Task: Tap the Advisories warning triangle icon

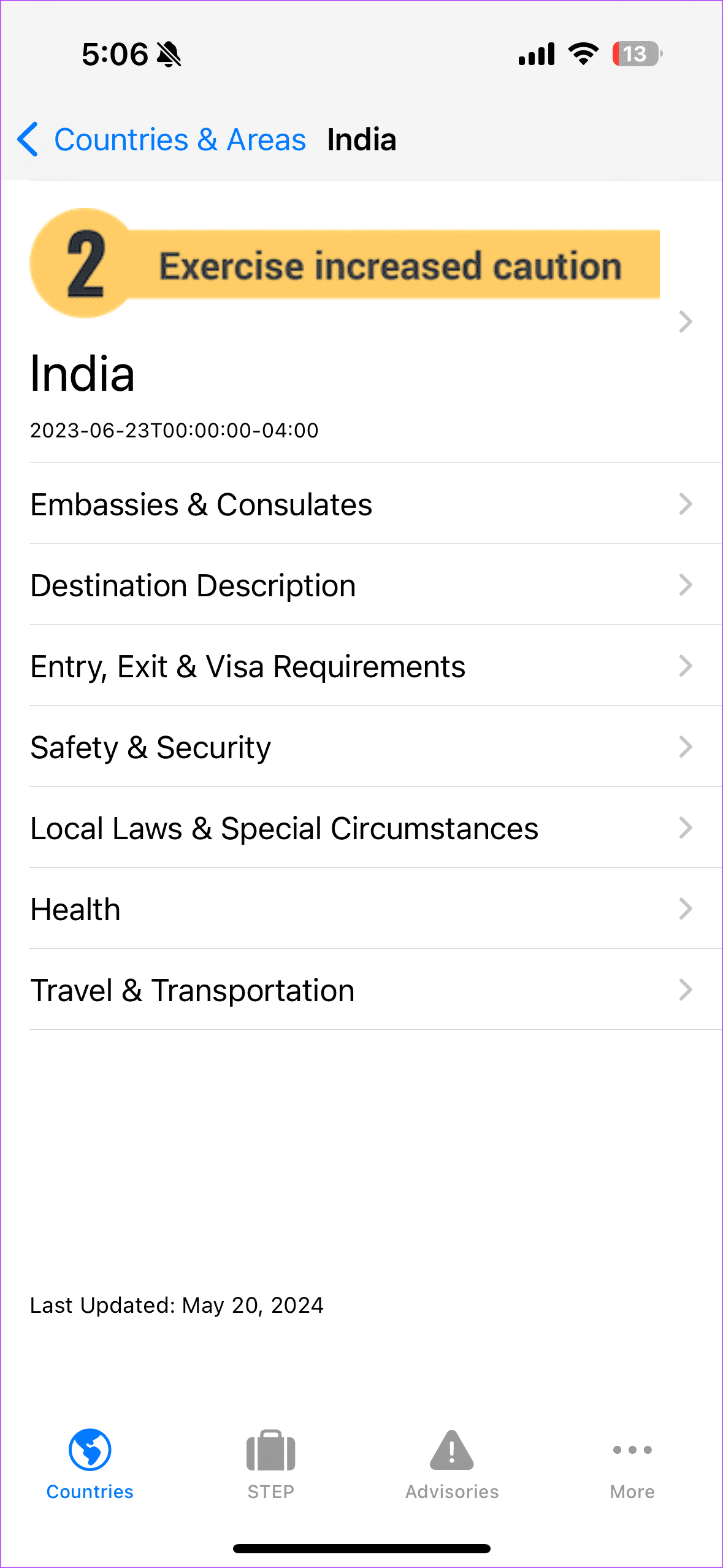Action: [x=452, y=1451]
